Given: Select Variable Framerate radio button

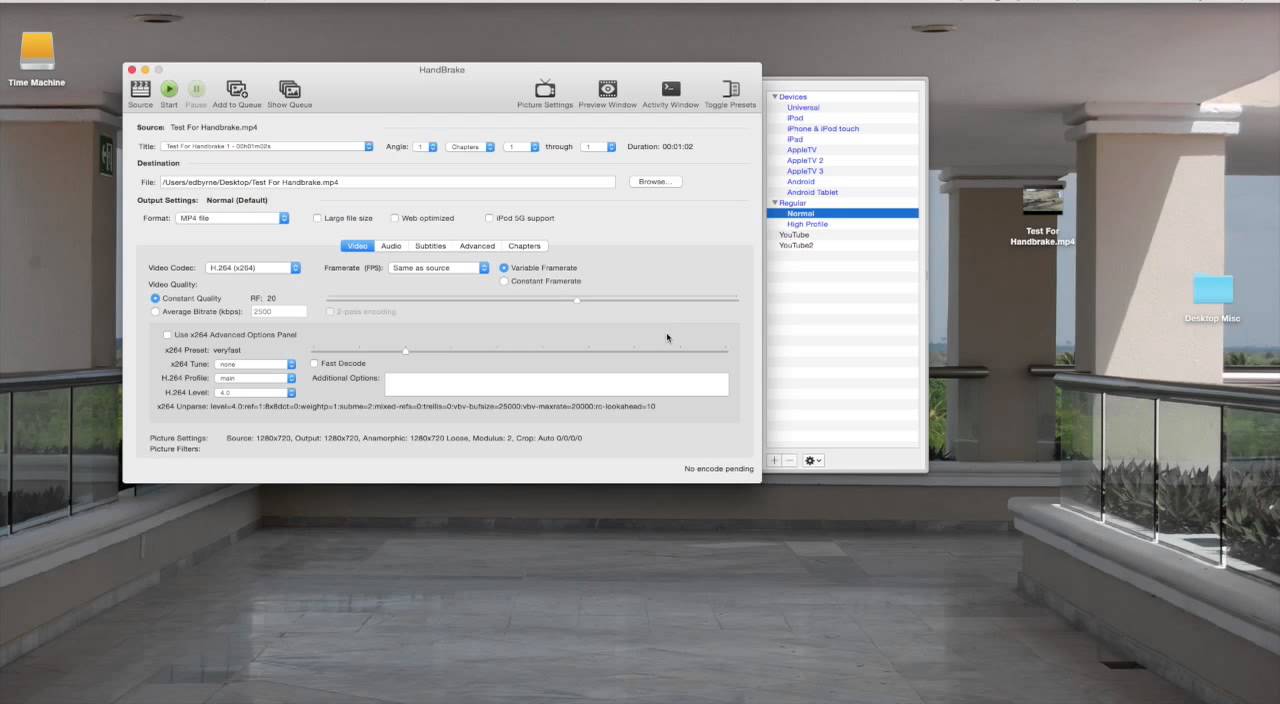Looking at the screenshot, I should pyautogui.click(x=504, y=268).
